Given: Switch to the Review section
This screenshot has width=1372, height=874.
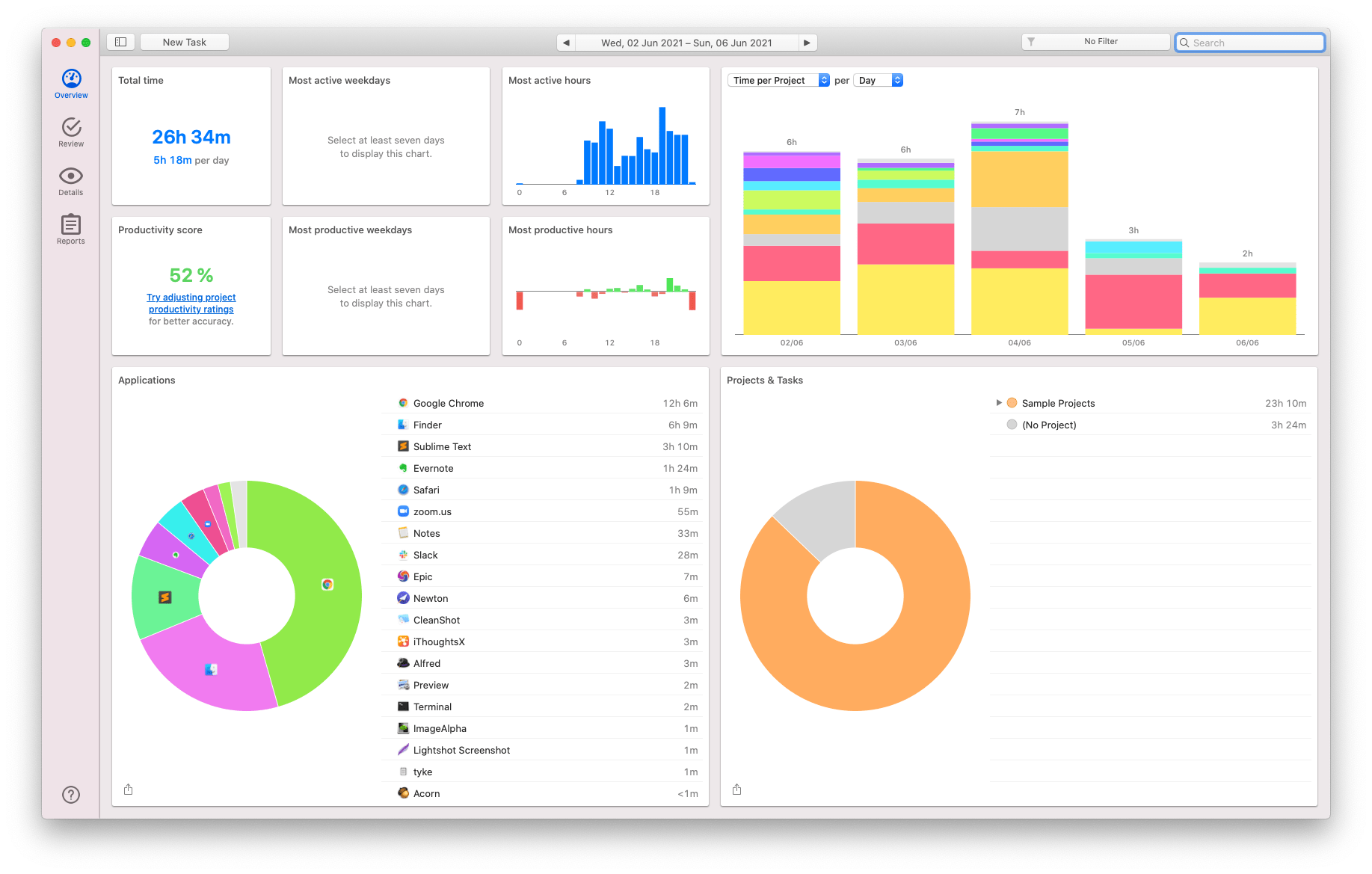Looking at the screenshot, I should [x=70, y=132].
